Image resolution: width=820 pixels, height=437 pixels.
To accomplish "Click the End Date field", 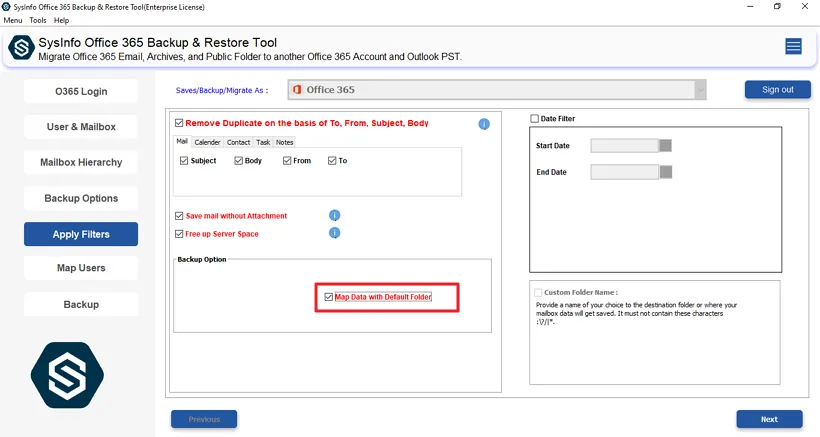I will click(624, 172).
